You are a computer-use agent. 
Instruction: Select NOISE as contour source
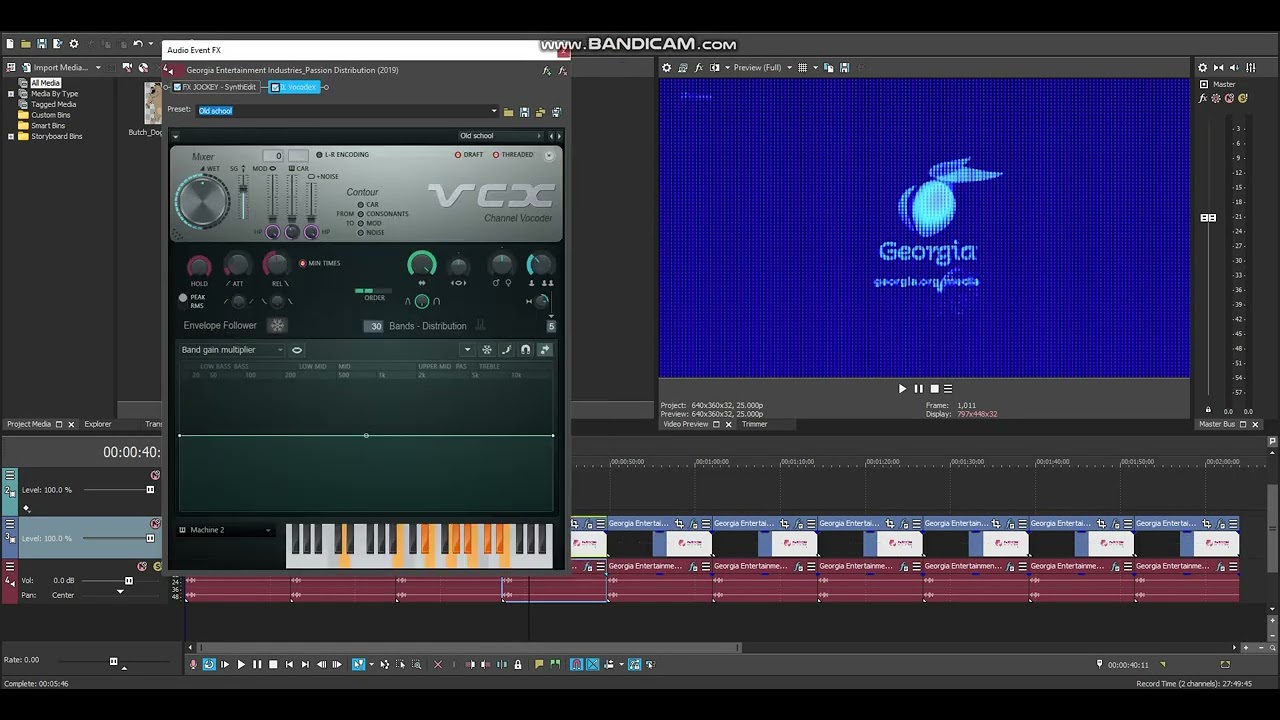coord(361,233)
